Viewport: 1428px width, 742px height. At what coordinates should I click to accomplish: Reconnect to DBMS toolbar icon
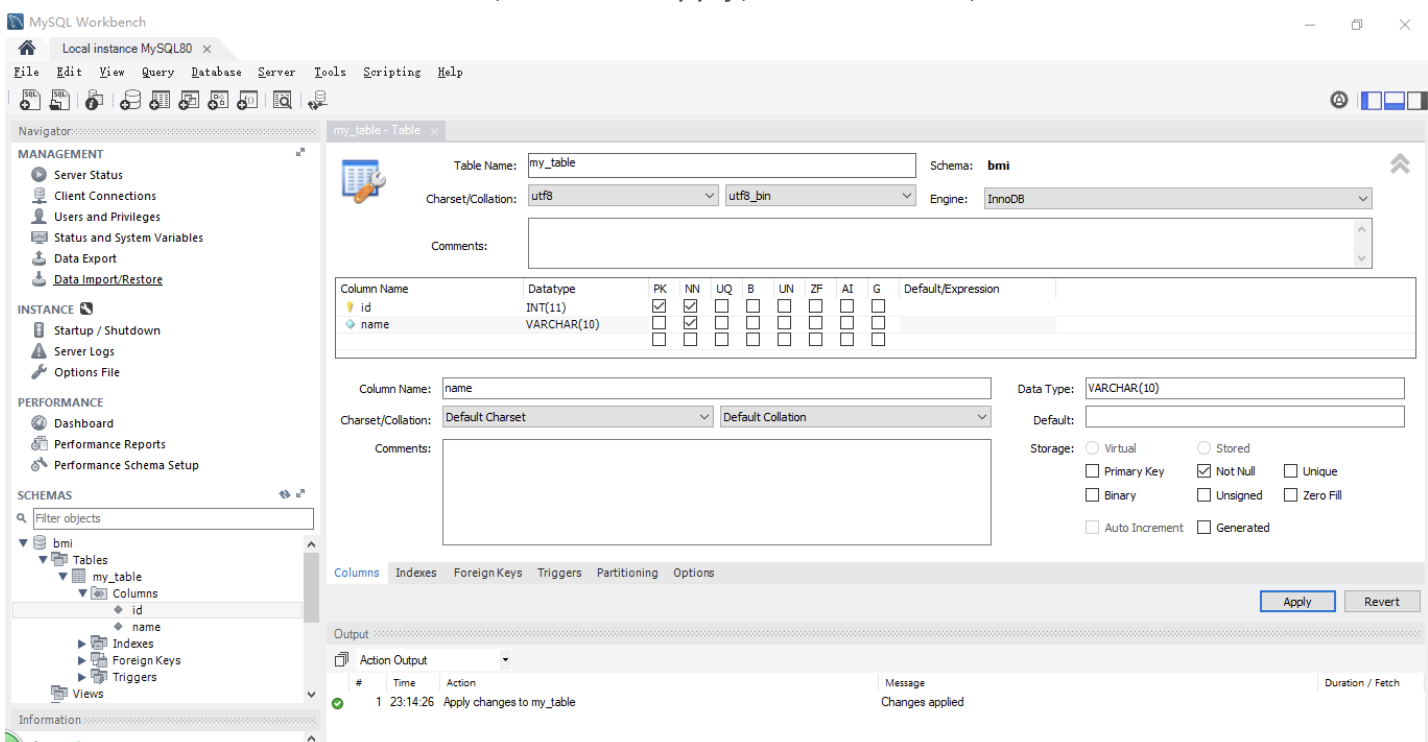318,99
